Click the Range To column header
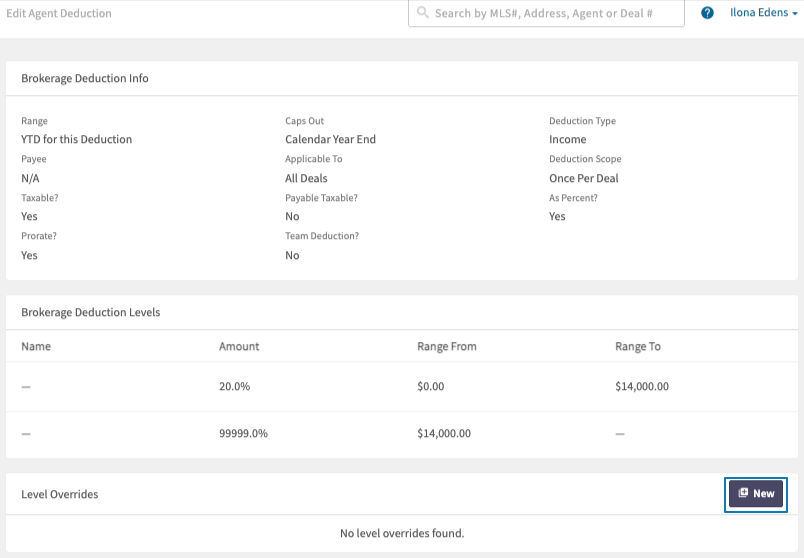 pyautogui.click(x=638, y=346)
